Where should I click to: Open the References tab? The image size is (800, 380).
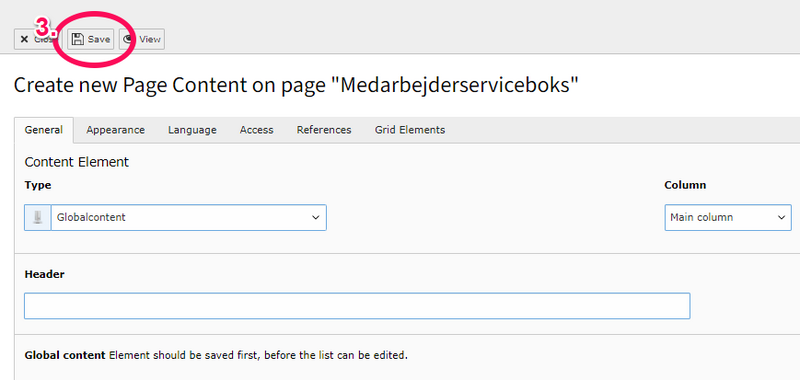[324, 130]
